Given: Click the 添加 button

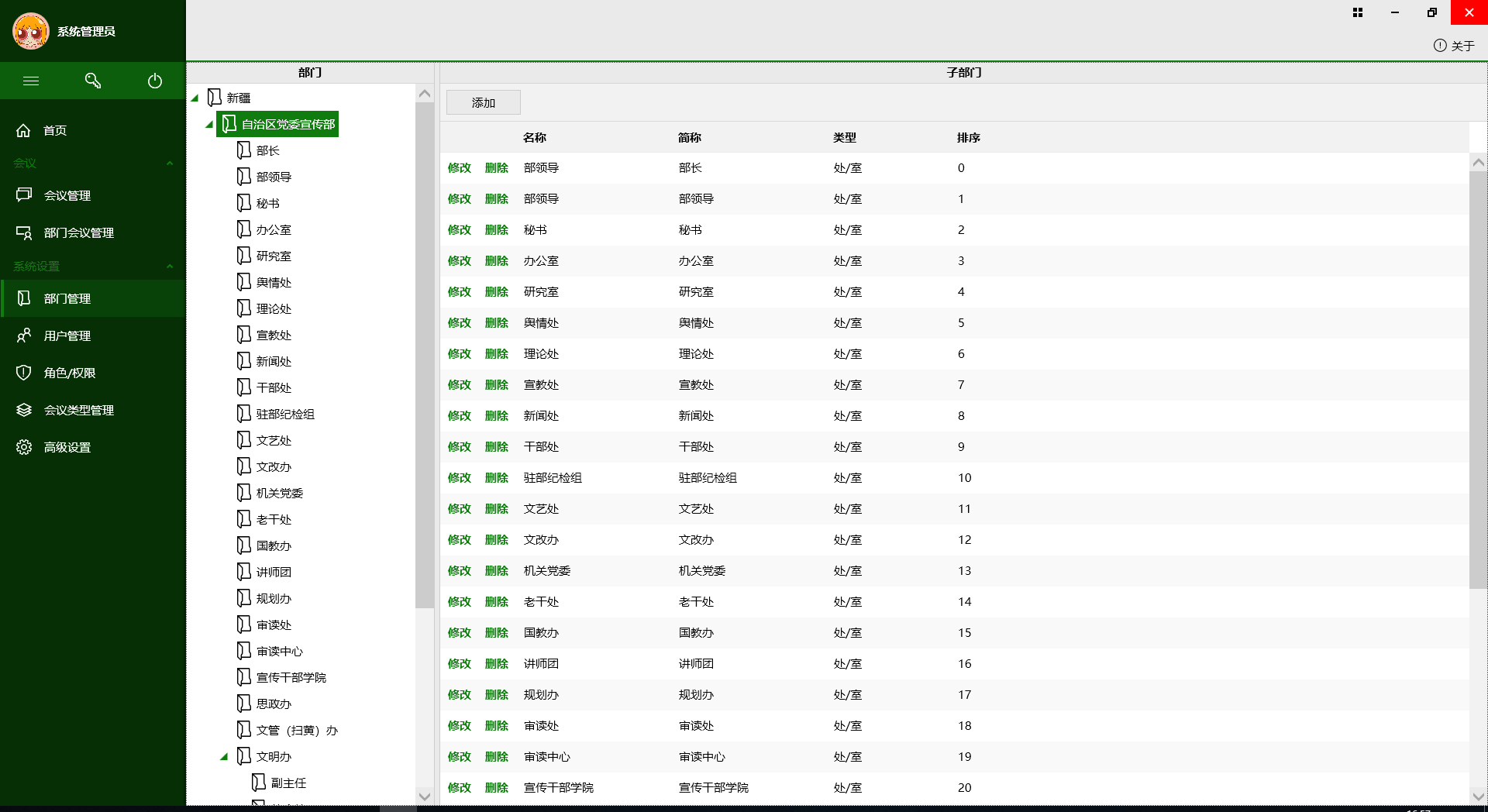Looking at the screenshot, I should pyautogui.click(x=483, y=102).
